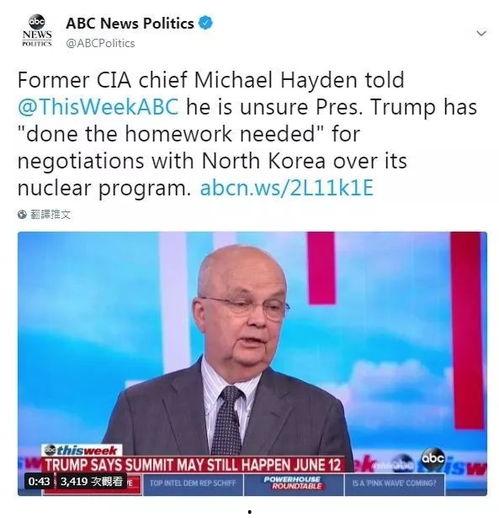Click the 3,419 view count label
This screenshot has height=518, width=499.
pos(91,481)
